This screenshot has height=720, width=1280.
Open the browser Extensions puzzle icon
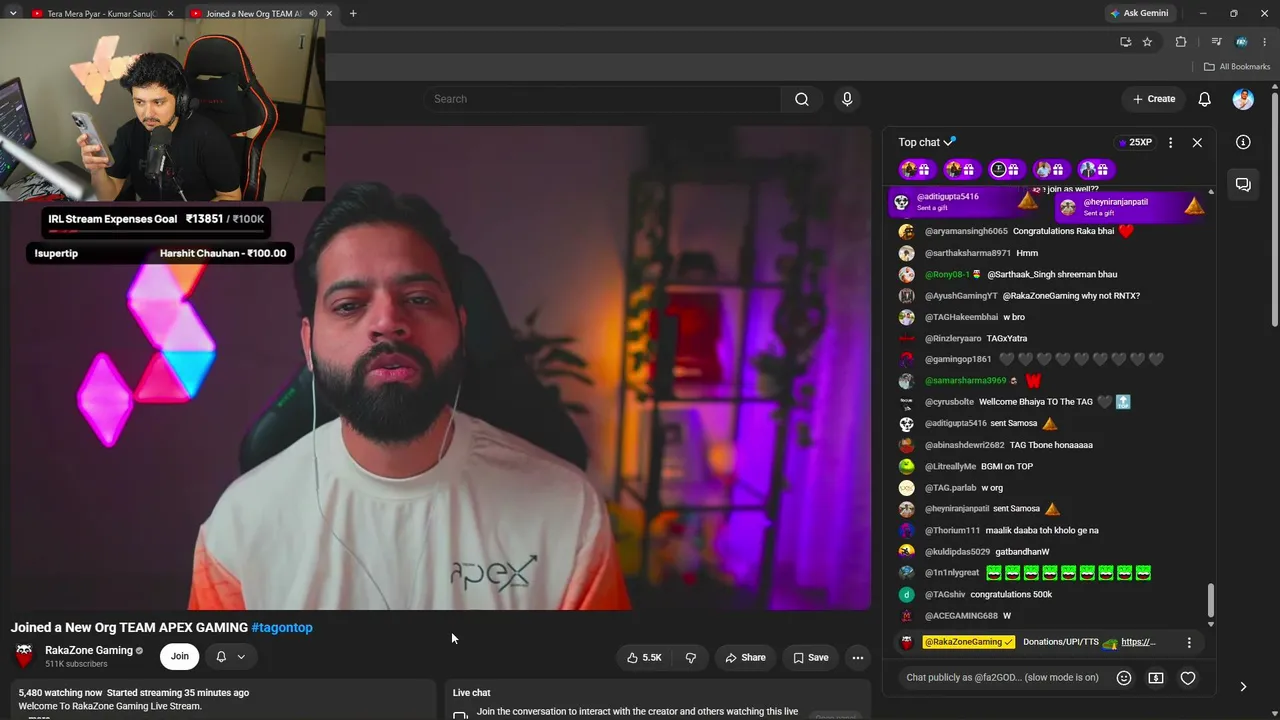pyautogui.click(x=1181, y=42)
